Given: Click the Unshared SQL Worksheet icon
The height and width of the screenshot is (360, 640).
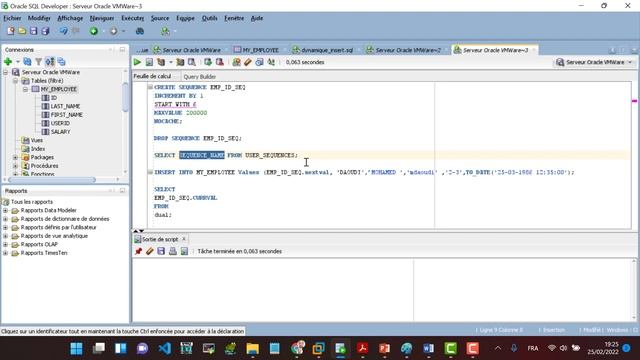Looking at the screenshot, I should (x=236, y=62).
